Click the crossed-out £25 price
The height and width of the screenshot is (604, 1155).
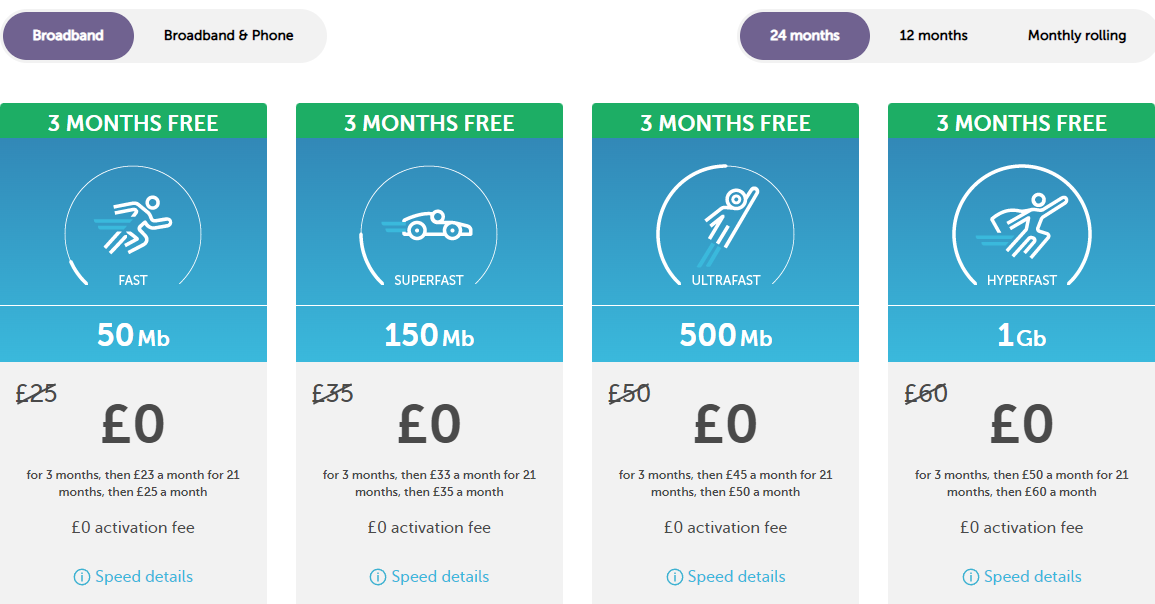[x=36, y=393]
